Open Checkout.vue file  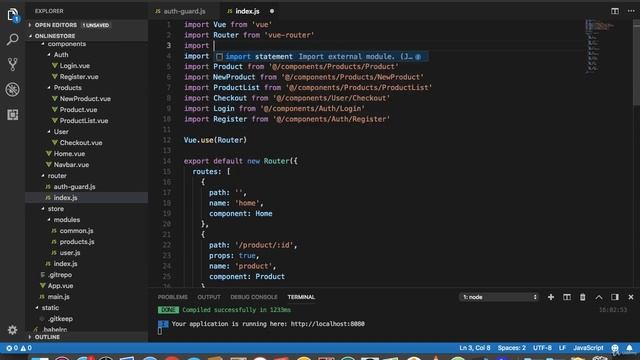[81, 143]
